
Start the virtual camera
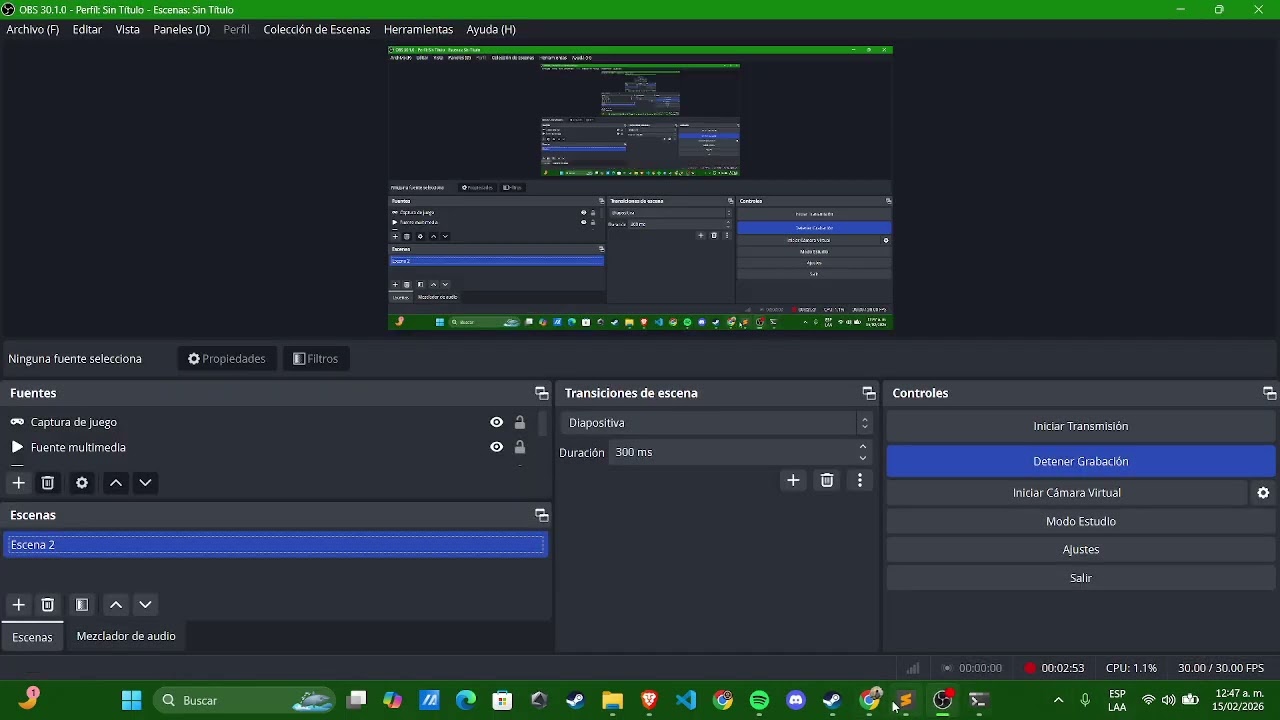(x=1067, y=493)
